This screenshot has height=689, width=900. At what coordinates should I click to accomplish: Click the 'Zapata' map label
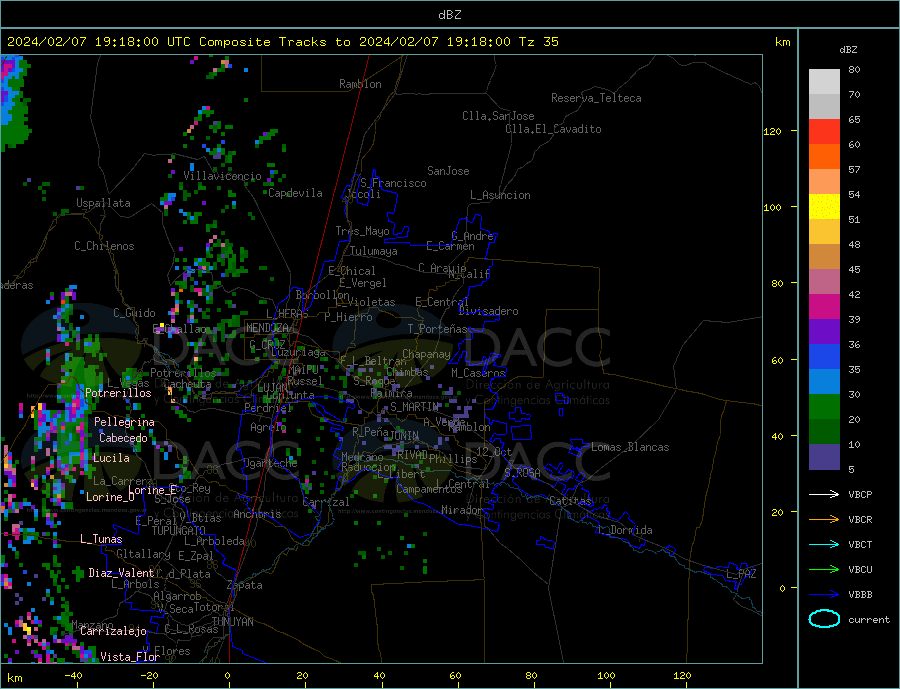tap(245, 586)
